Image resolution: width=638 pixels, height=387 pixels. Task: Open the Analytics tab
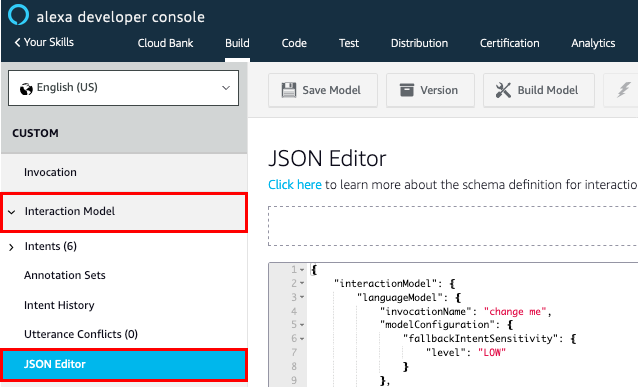pyautogui.click(x=593, y=43)
